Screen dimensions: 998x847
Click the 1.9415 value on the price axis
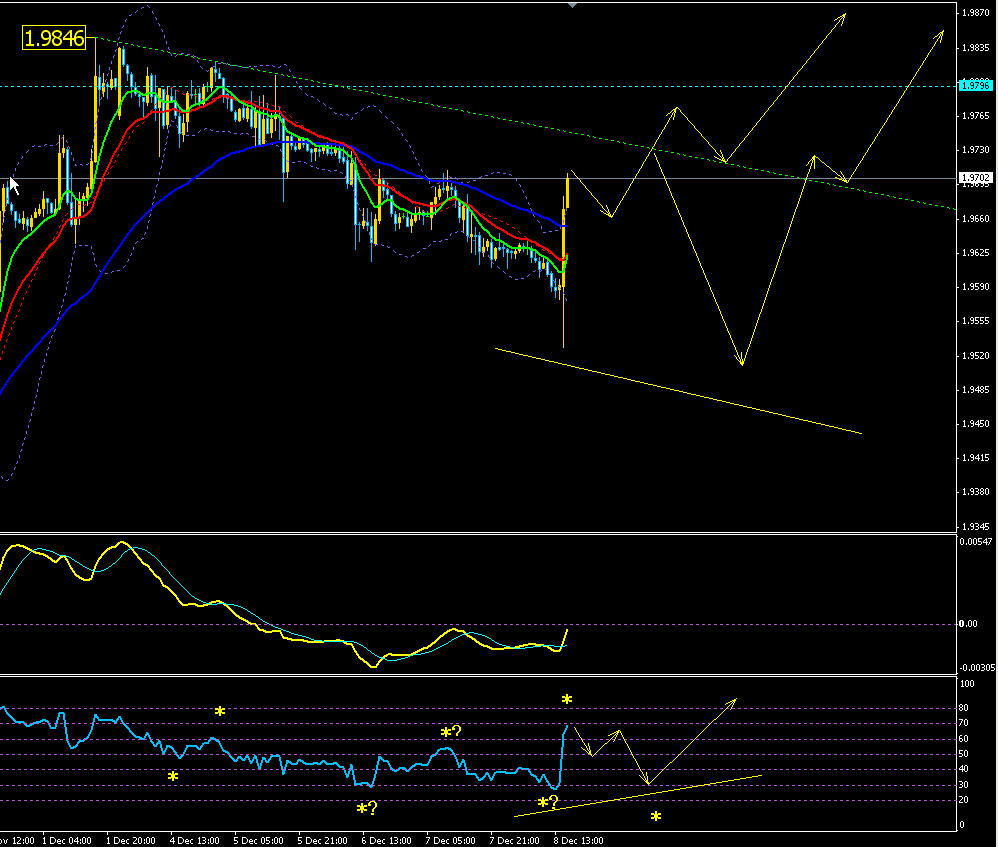976,458
